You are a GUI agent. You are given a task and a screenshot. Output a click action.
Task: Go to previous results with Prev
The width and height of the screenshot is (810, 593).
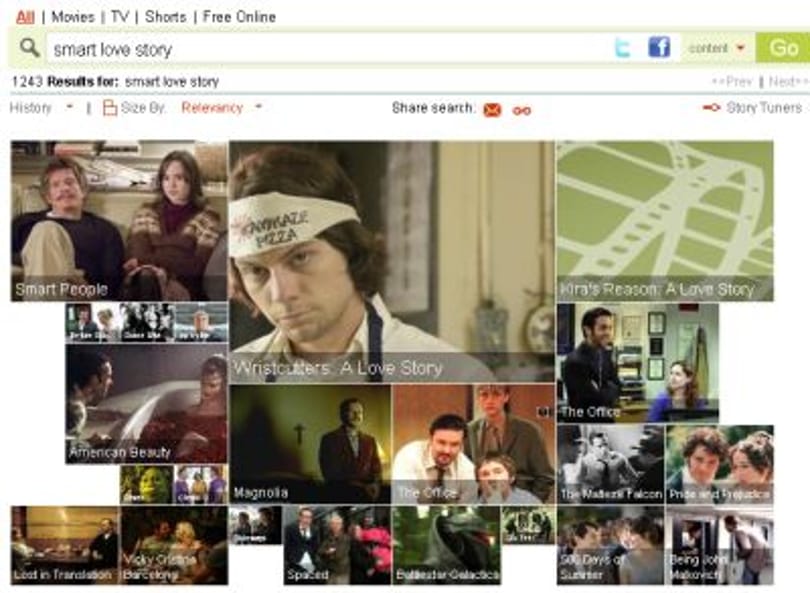(733, 82)
